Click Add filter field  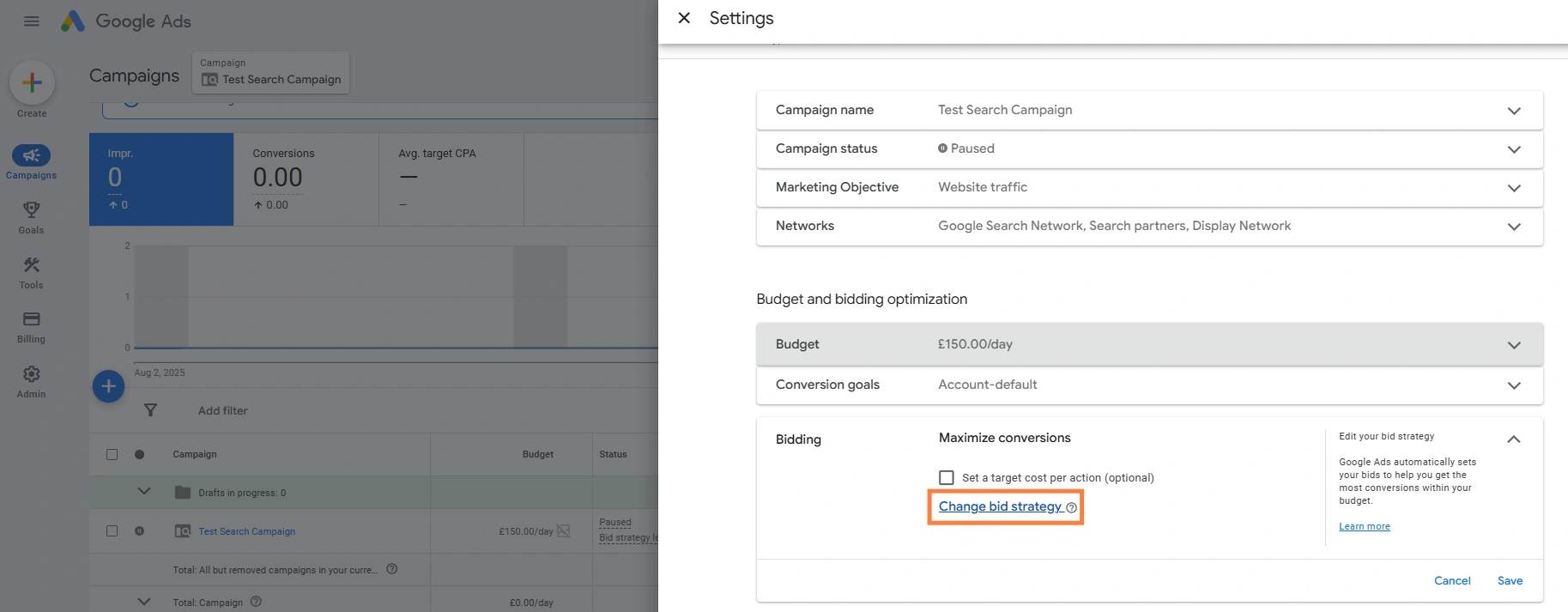click(223, 410)
